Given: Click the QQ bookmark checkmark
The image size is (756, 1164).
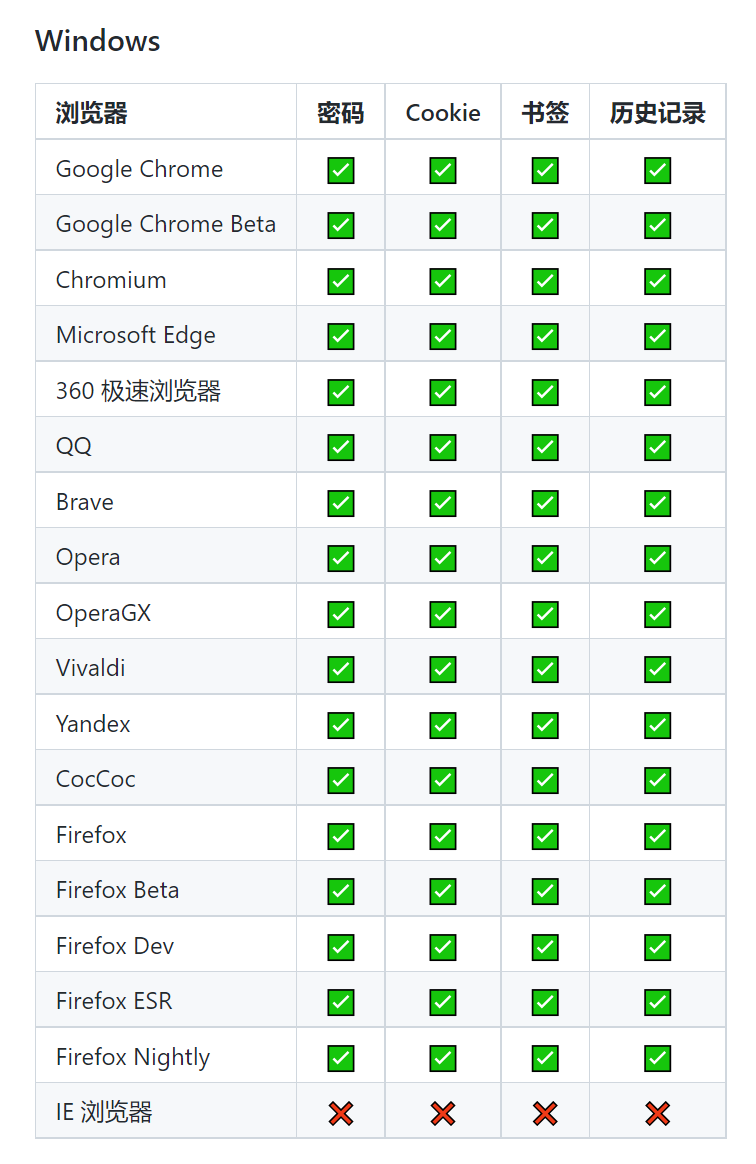Looking at the screenshot, I should tap(545, 447).
